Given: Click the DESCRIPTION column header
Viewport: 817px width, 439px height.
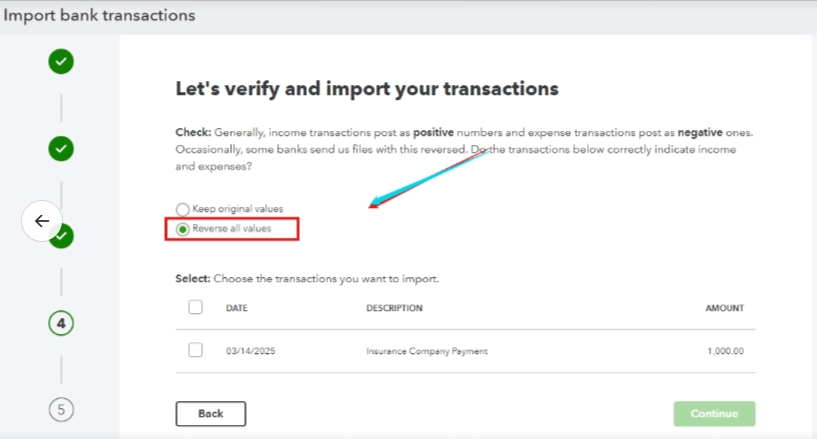Looking at the screenshot, I should point(394,308).
